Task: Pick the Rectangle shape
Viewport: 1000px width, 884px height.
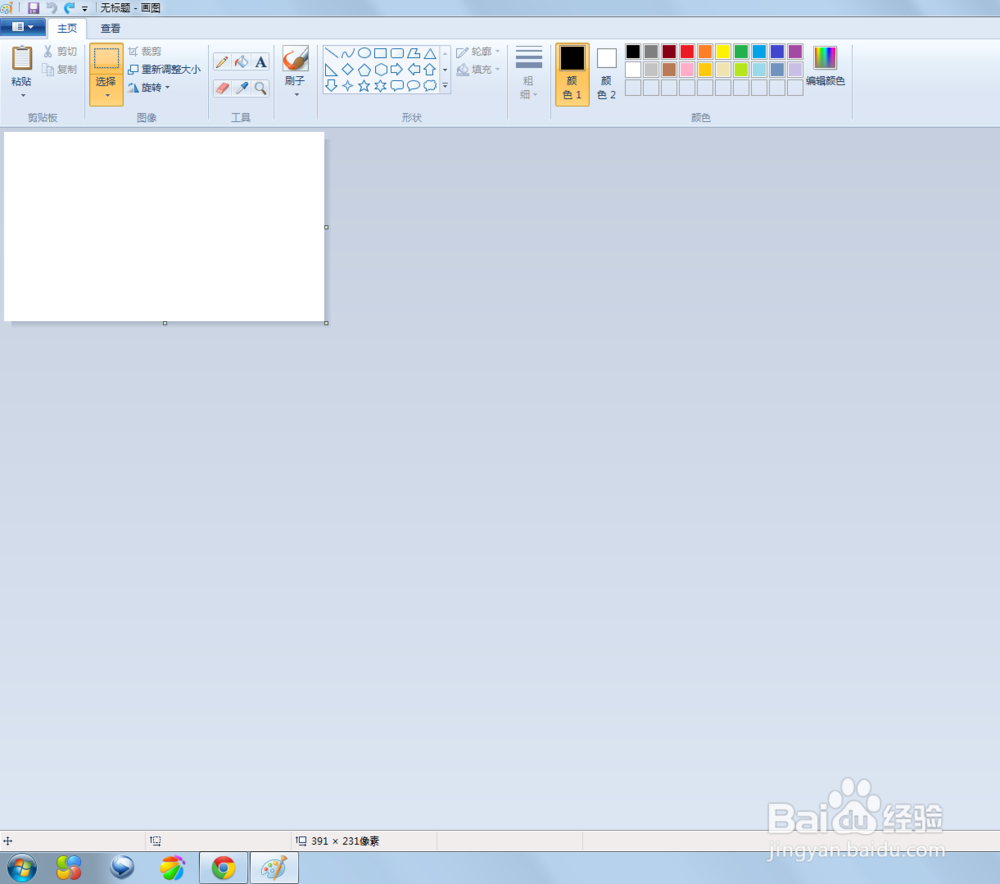Action: 381,53
